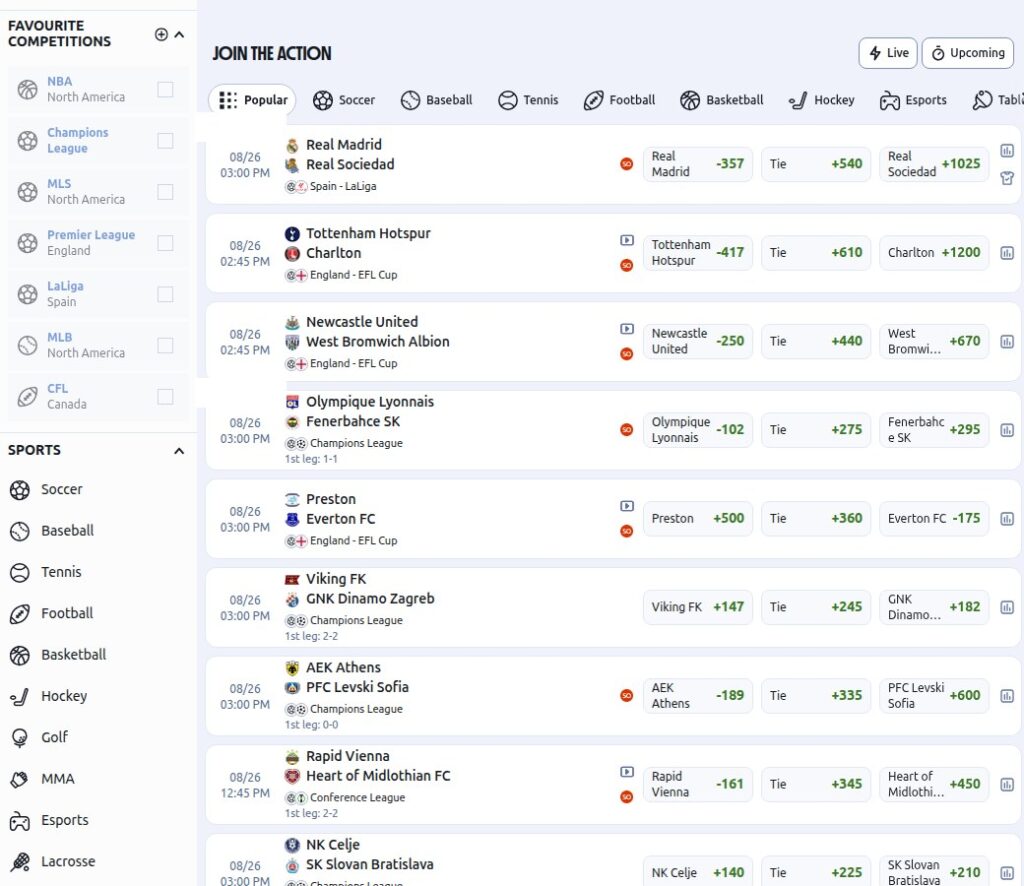The height and width of the screenshot is (886, 1024).
Task: Bet on Heart of Midlothian at +450
Action: click(934, 784)
